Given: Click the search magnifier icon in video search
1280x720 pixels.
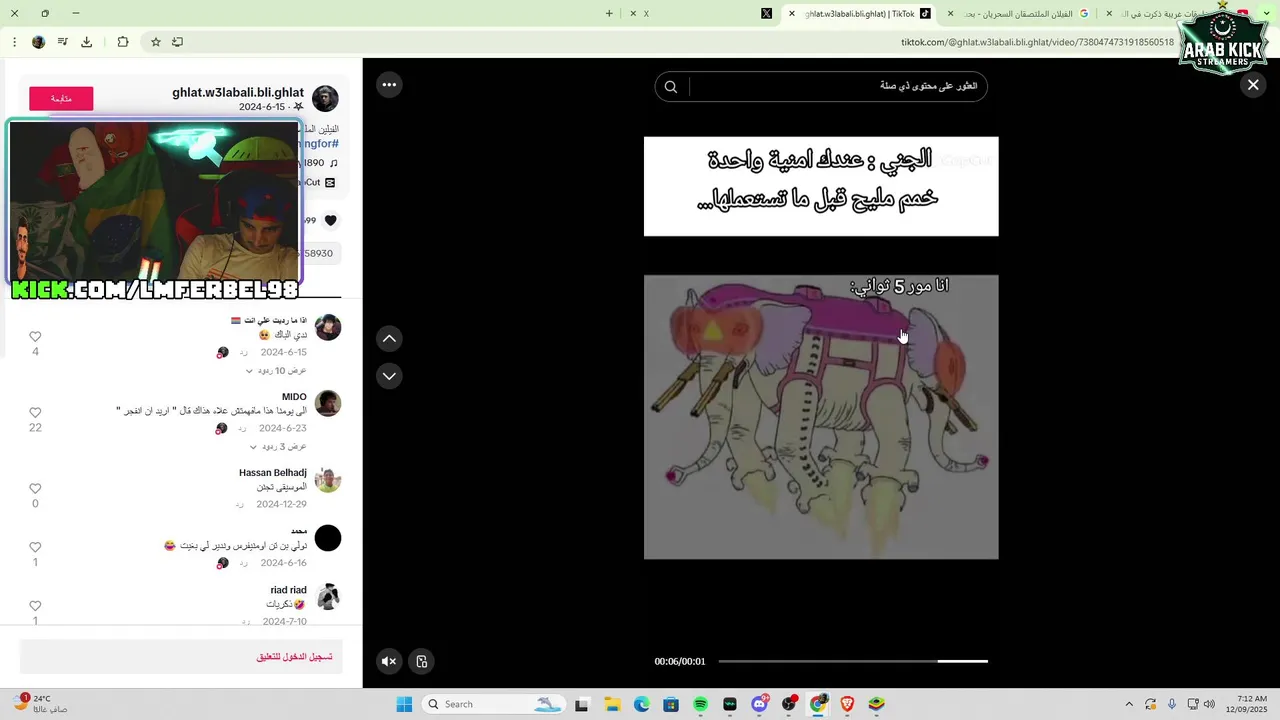Looking at the screenshot, I should click(671, 87).
